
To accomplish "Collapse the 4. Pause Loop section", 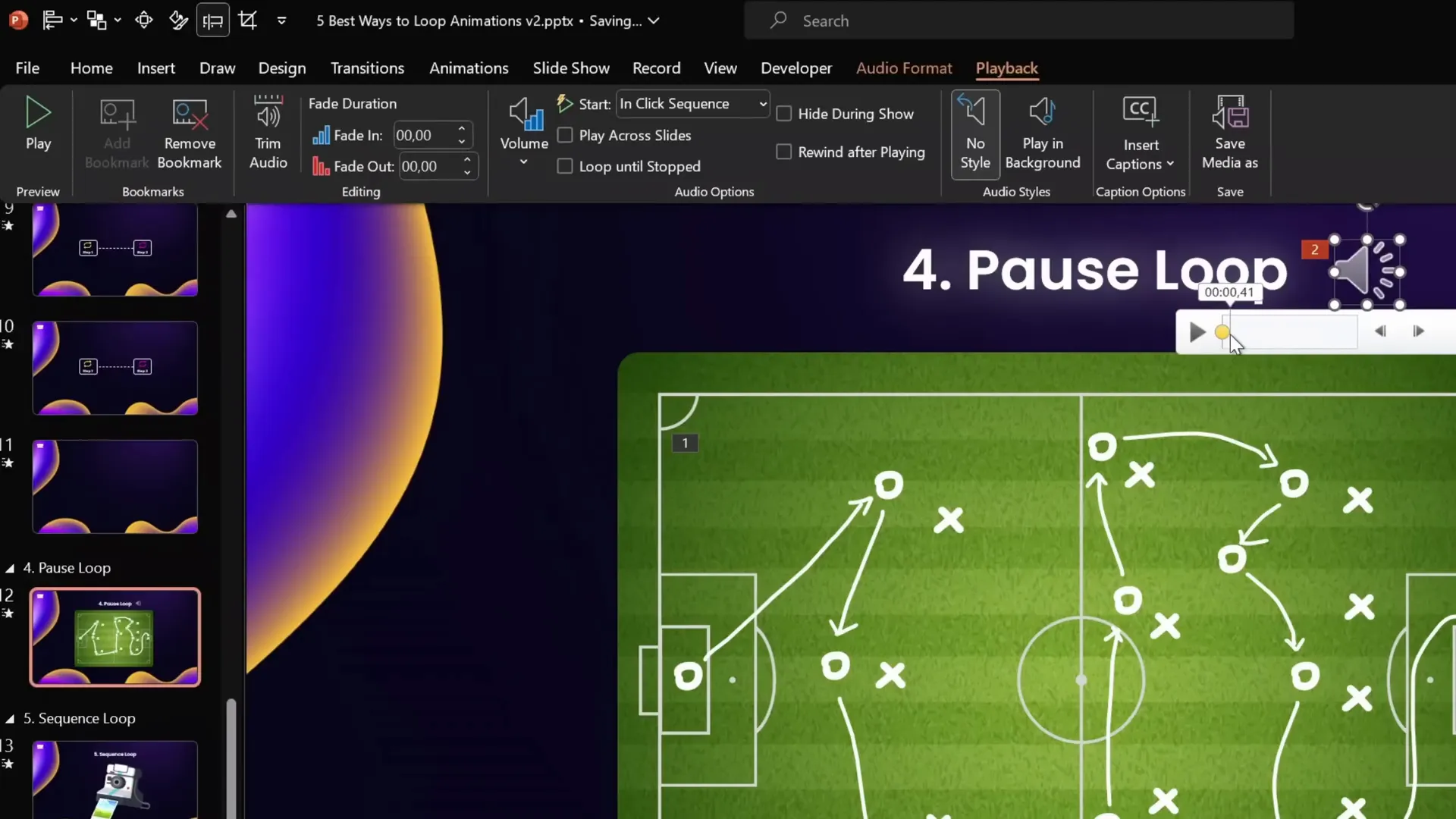I will [x=10, y=568].
